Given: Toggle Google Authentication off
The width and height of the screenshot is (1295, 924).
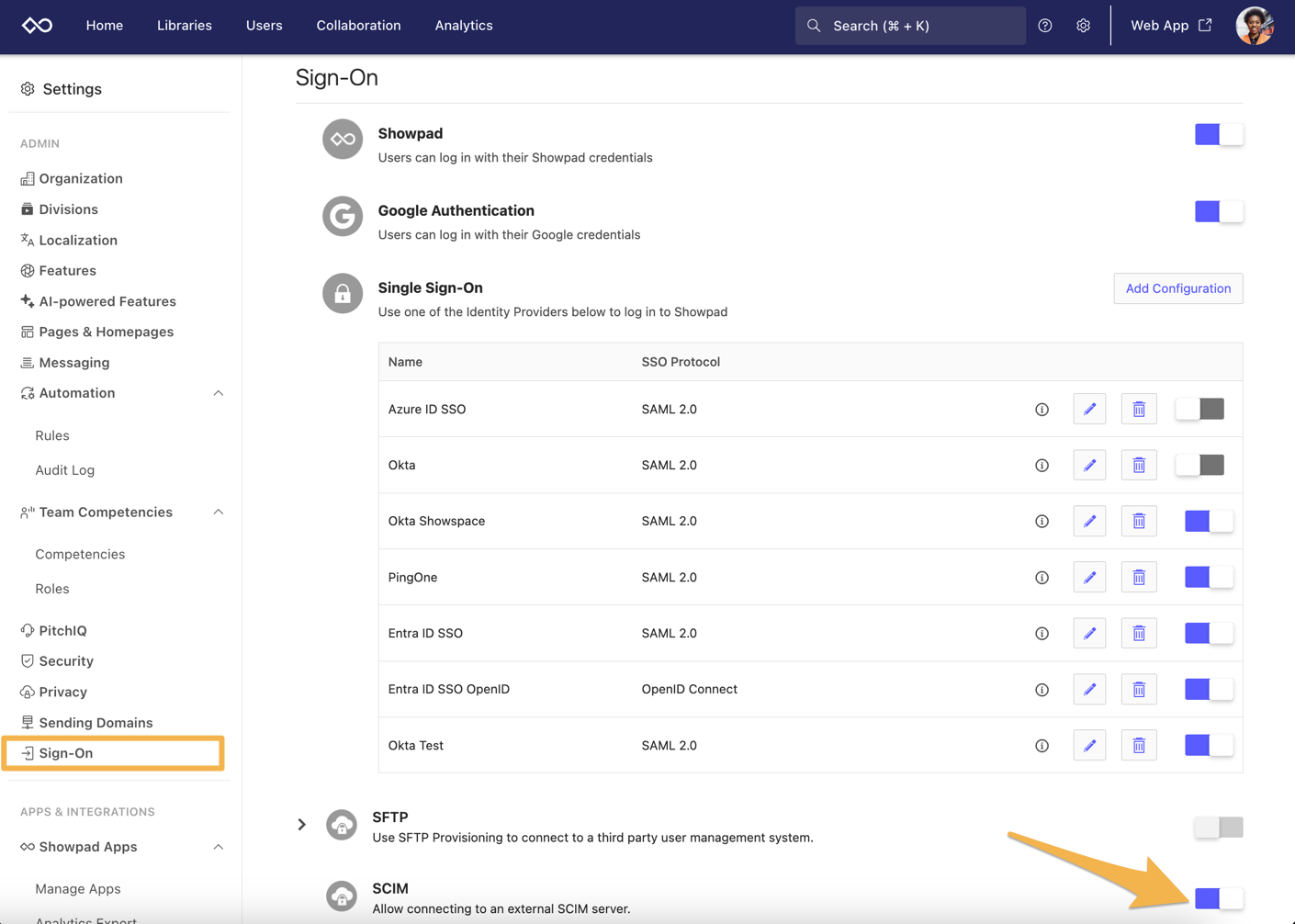Looking at the screenshot, I should [x=1219, y=211].
